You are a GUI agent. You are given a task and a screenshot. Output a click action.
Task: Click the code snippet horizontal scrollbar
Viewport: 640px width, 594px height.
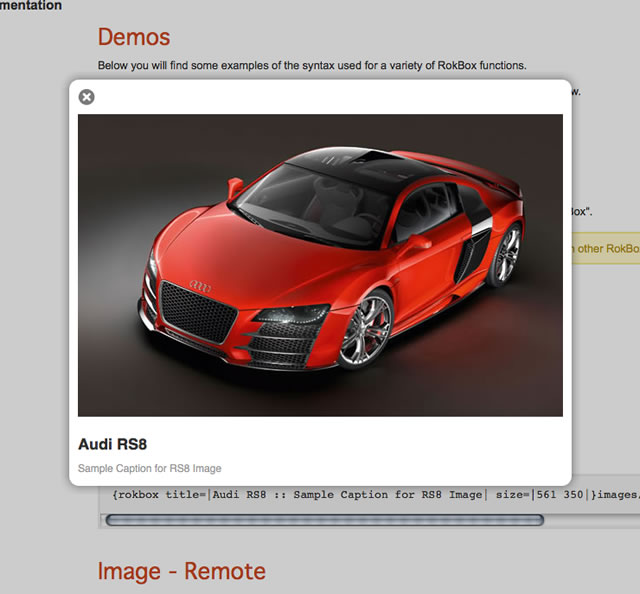(x=324, y=520)
